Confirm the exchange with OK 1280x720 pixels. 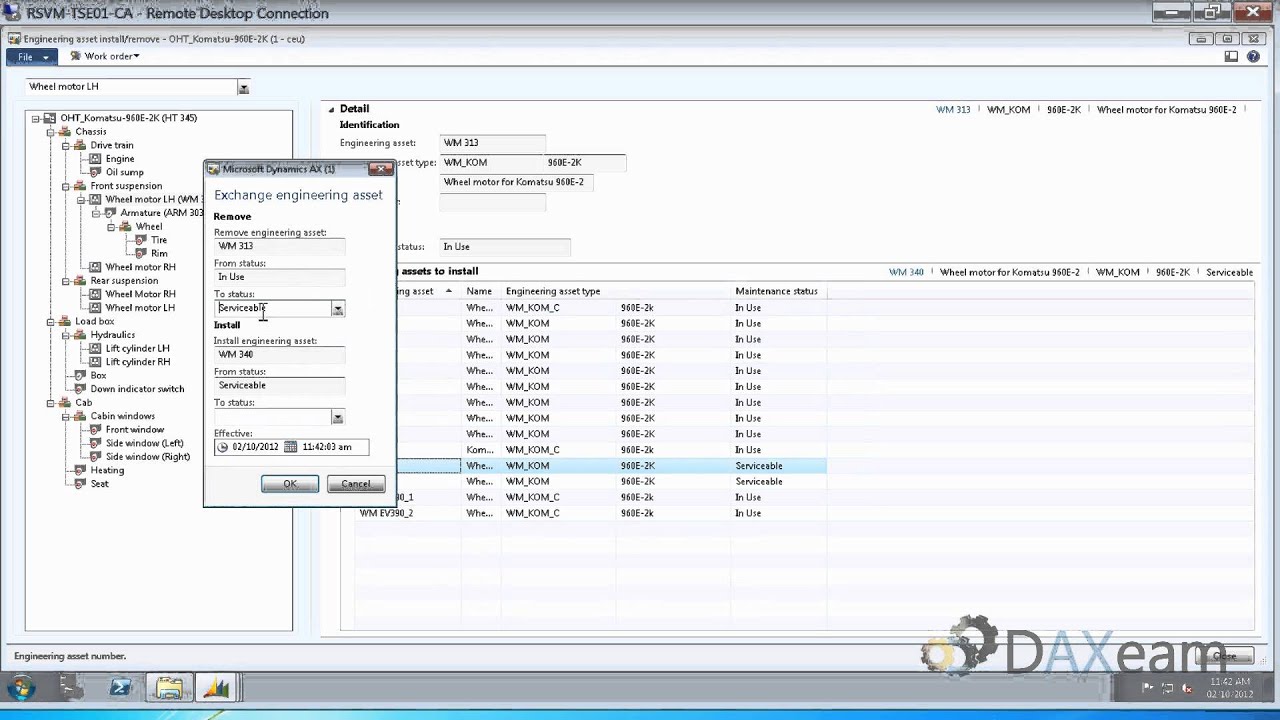point(290,484)
